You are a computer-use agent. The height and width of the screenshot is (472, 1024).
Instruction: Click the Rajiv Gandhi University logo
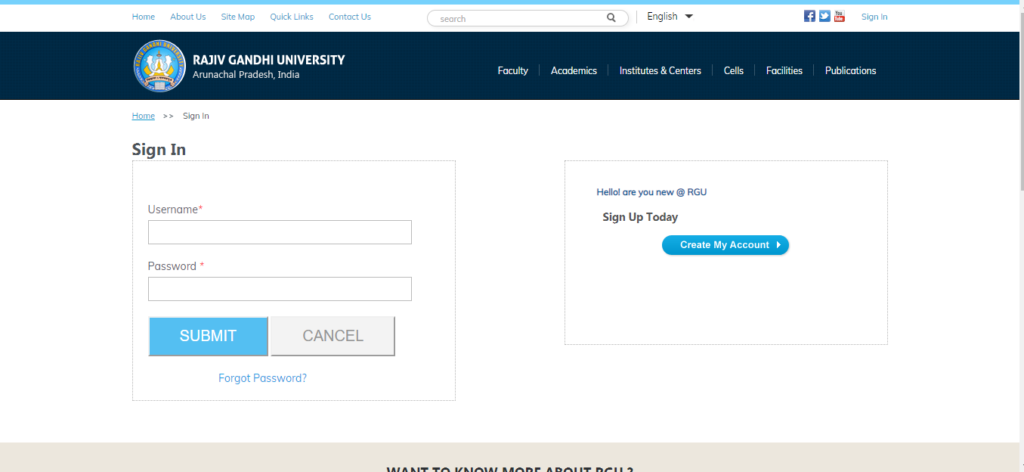pos(159,66)
